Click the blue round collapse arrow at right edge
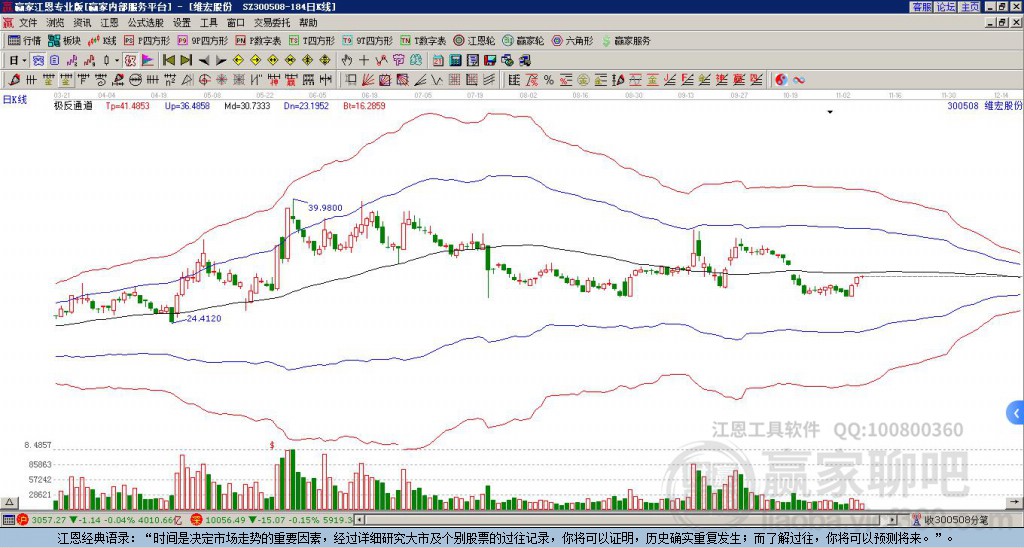The height and width of the screenshot is (548, 1024). point(1015,413)
